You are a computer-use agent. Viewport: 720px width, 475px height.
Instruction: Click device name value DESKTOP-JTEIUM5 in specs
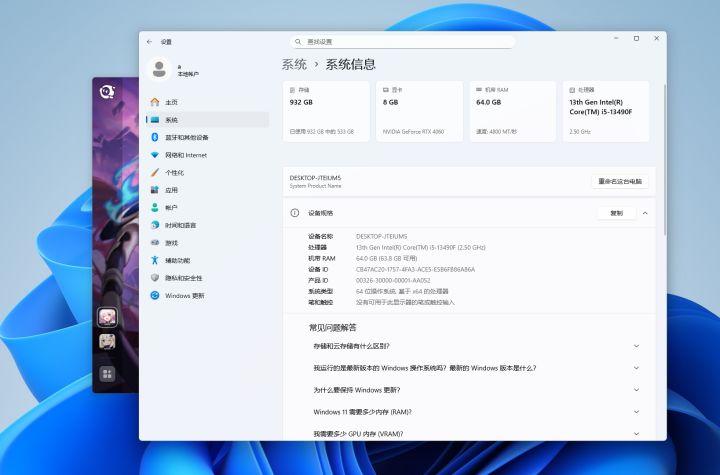click(382, 237)
